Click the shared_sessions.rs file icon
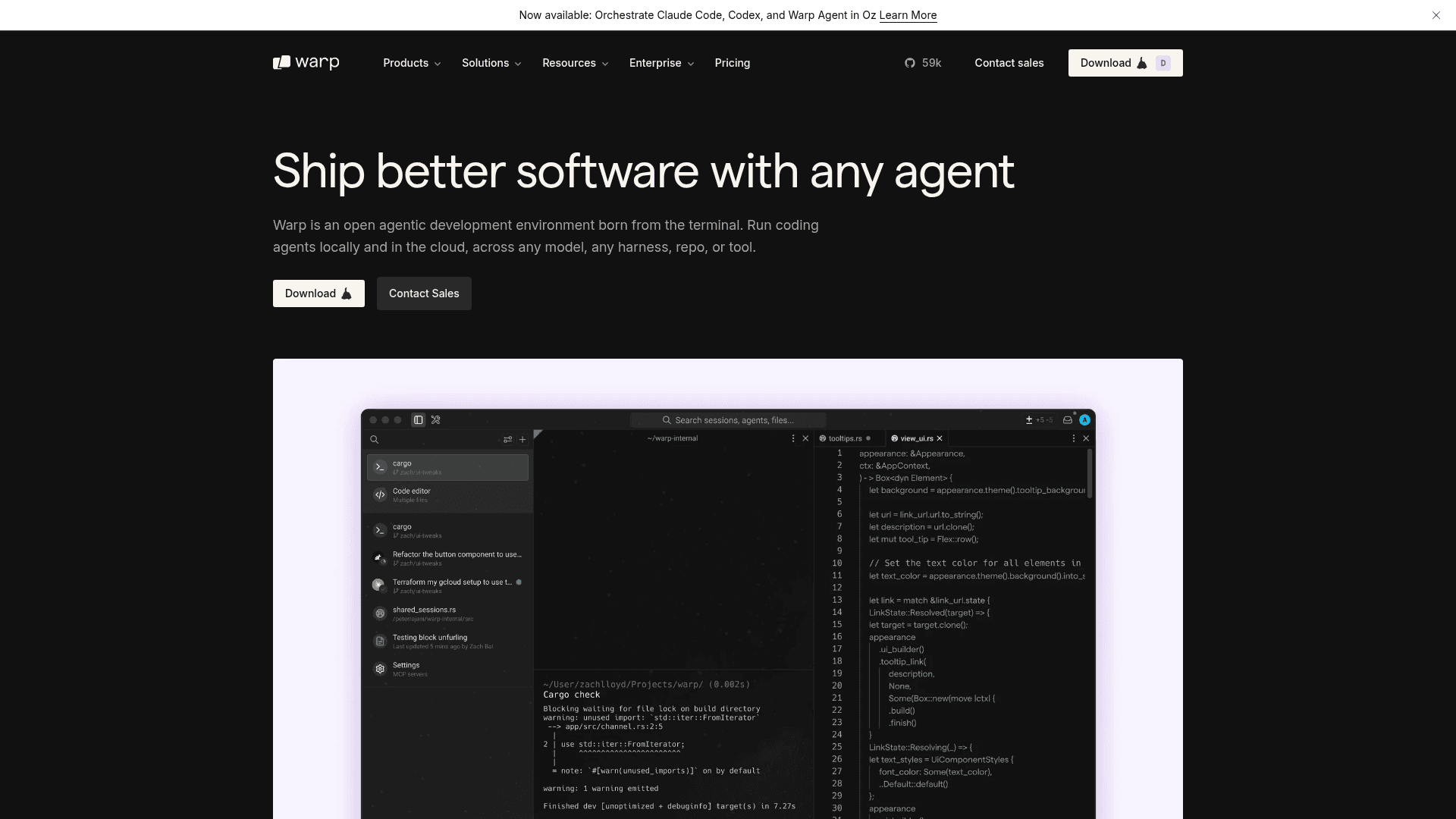The width and height of the screenshot is (1456, 819). (x=381, y=613)
